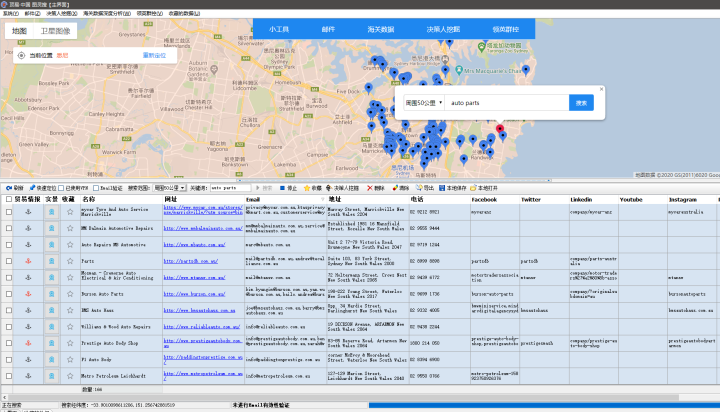Check the Prestige Auto Body Shop row checkbox

coord(9,343)
